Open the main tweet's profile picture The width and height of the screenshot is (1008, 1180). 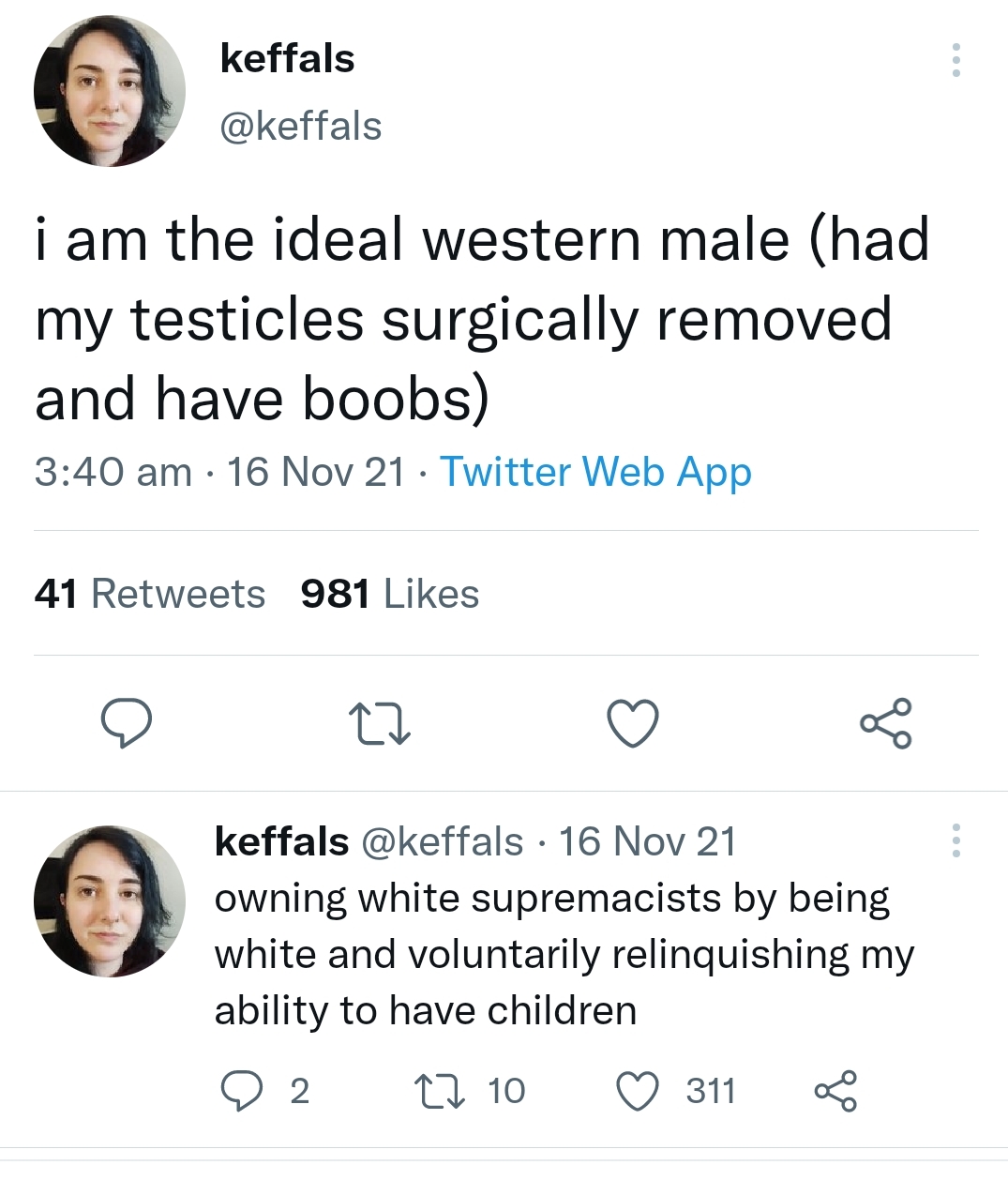click(x=110, y=91)
